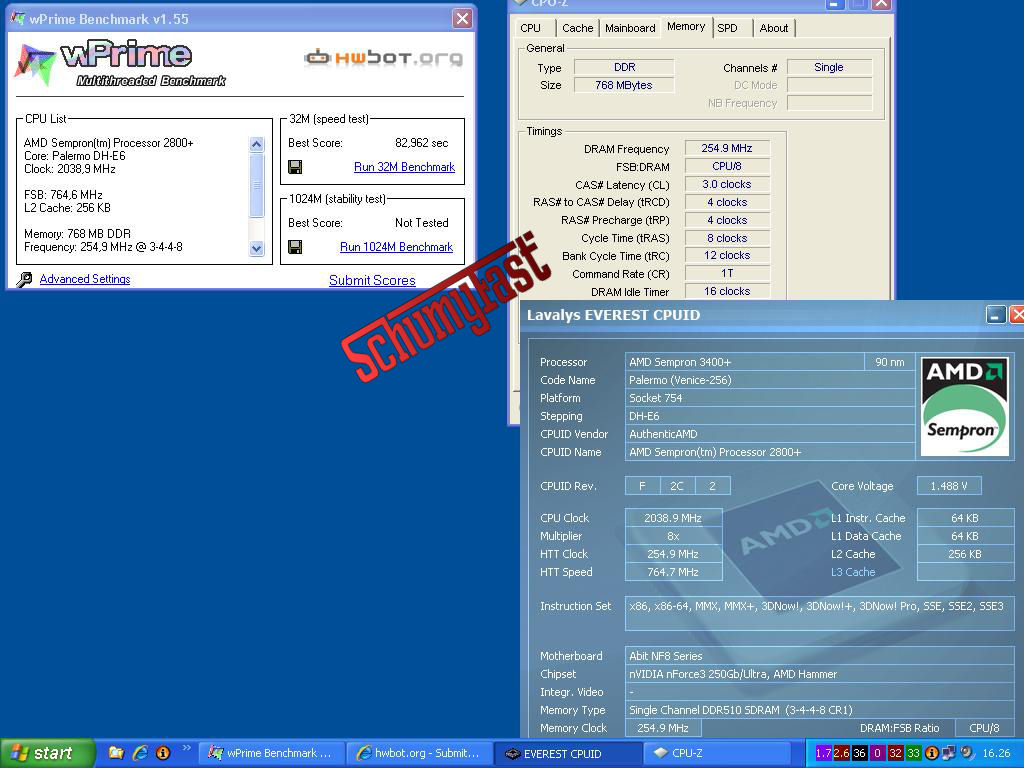Select the Memory tab in CPU-Z
Image resolution: width=1024 pixels, height=768 pixels.
(x=686, y=27)
